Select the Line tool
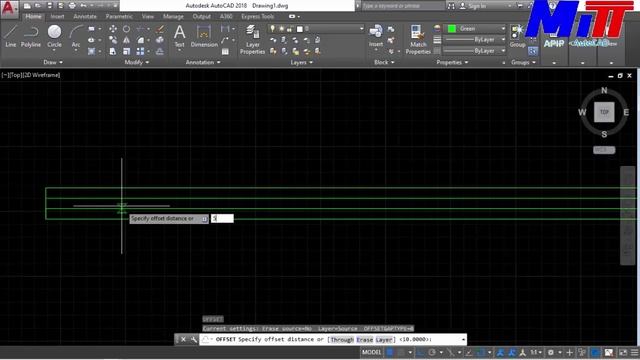 pos(11,36)
